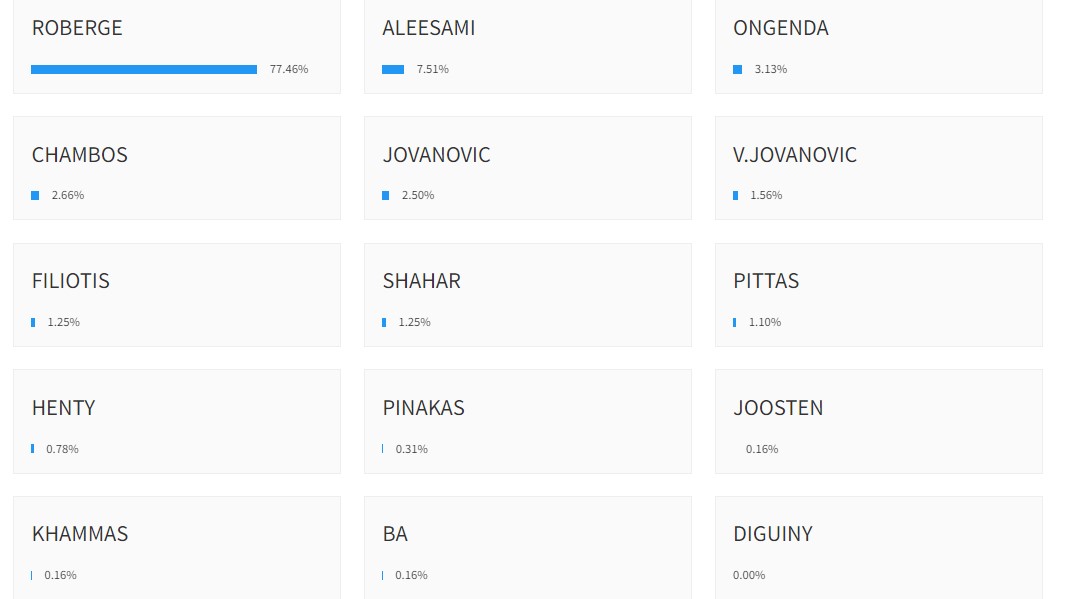Choose the CHAMBOS result card
This screenshot has width=1083, height=599.
177,168
